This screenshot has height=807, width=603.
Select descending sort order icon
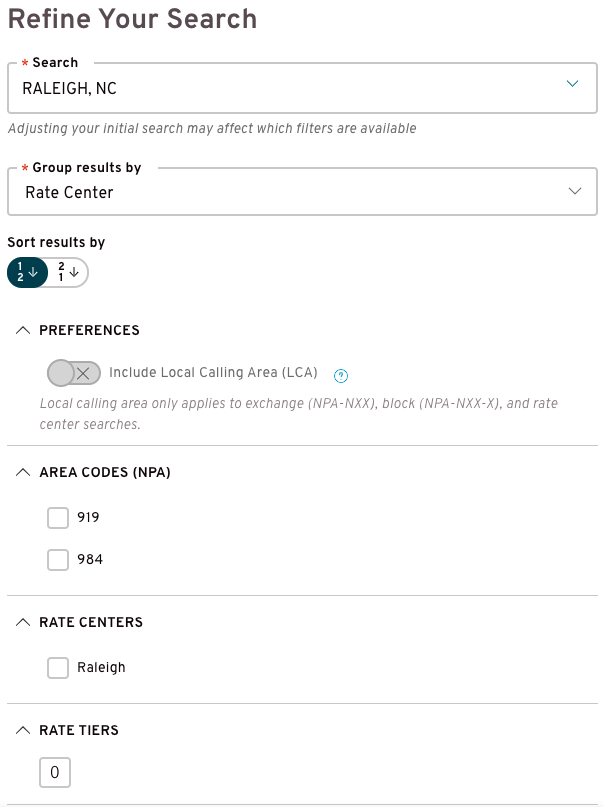(x=68, y=272)
